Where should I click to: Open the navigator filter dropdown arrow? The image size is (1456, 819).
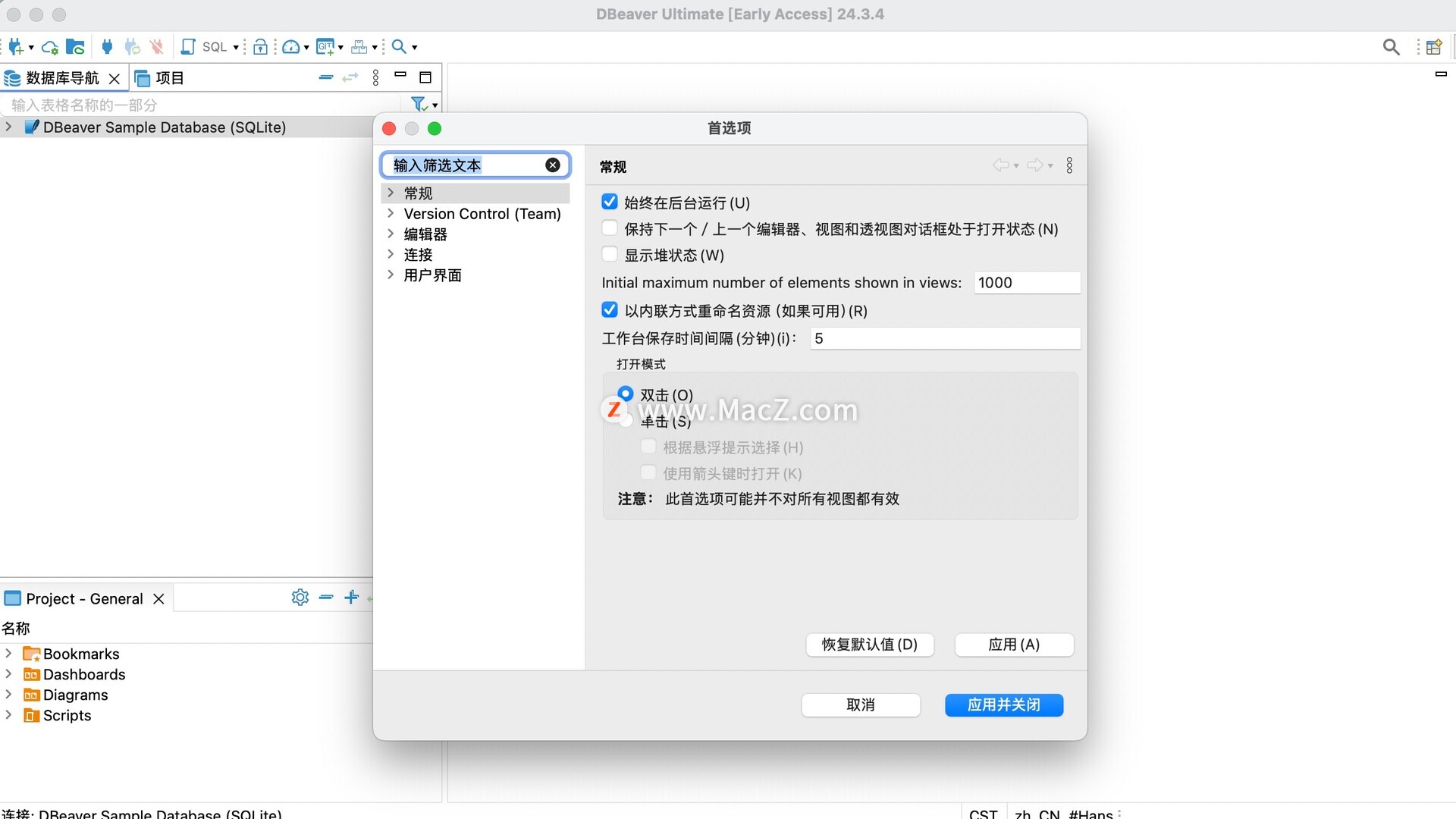point(435,105)
